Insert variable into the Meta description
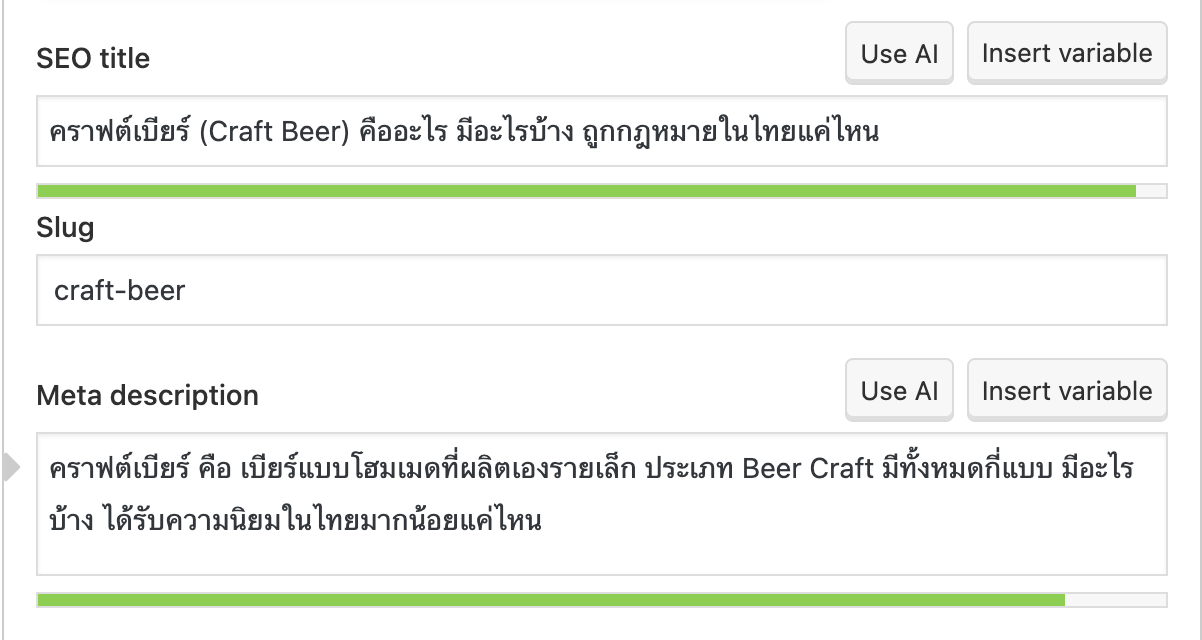 (x=1066, y=391)
